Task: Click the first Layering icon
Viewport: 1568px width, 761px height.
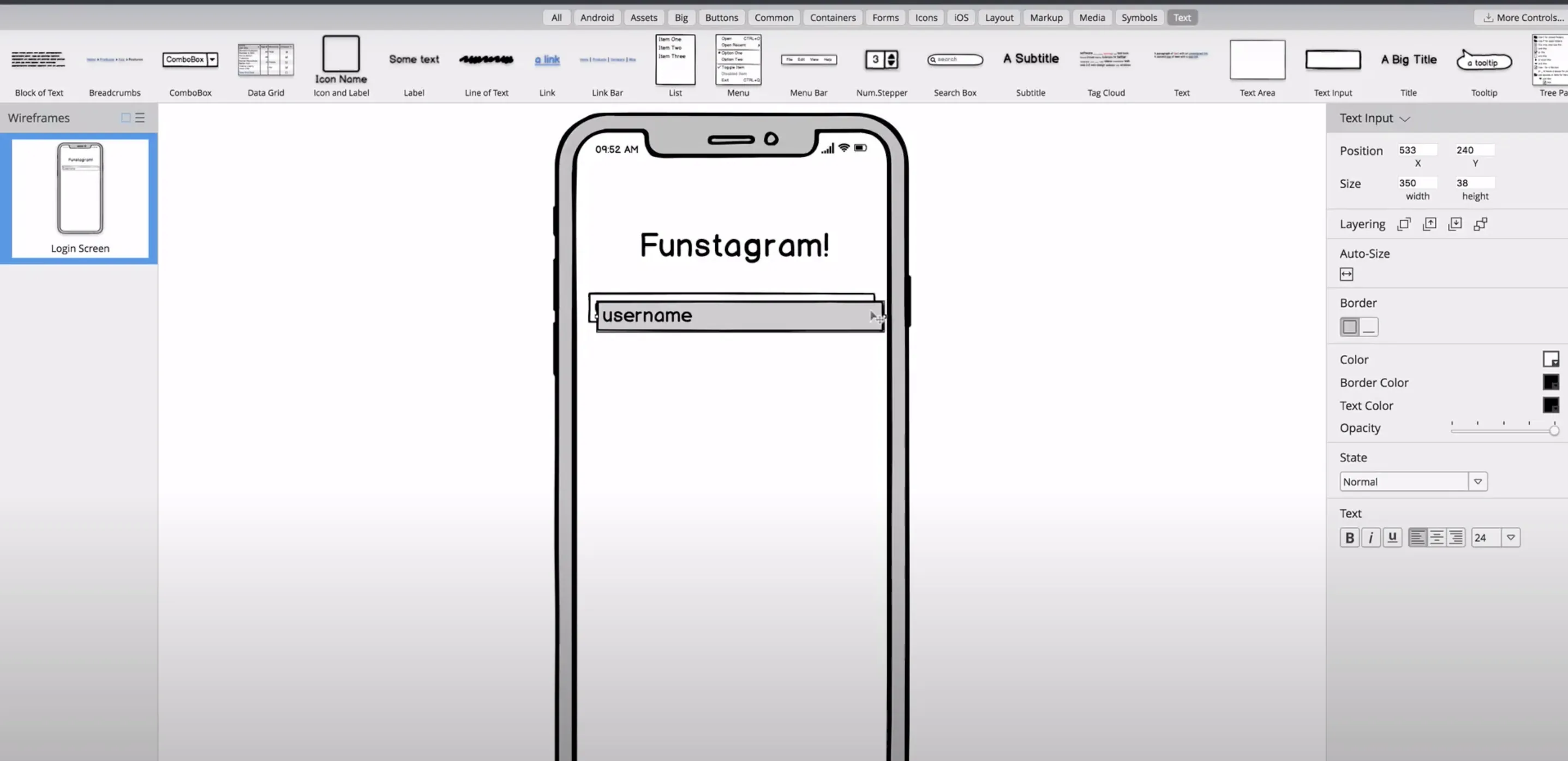Action: (x=1404, y=224)
